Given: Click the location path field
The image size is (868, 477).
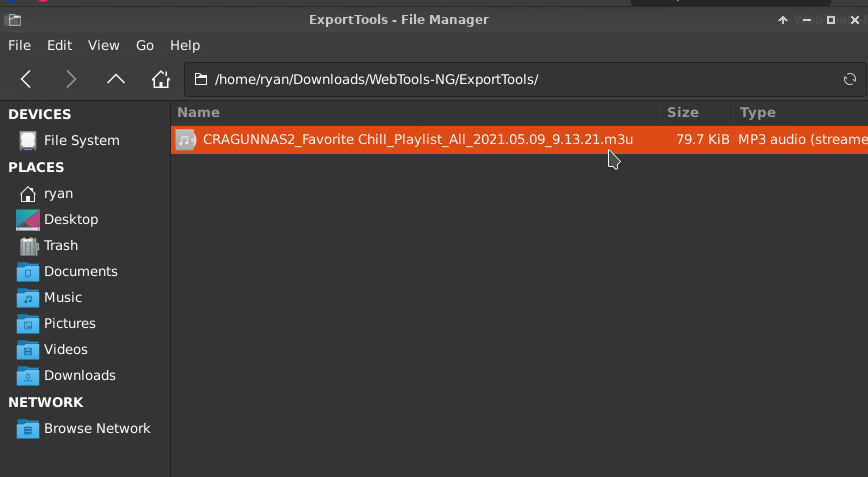Looking at the screenshot, I should pos(525,80).
